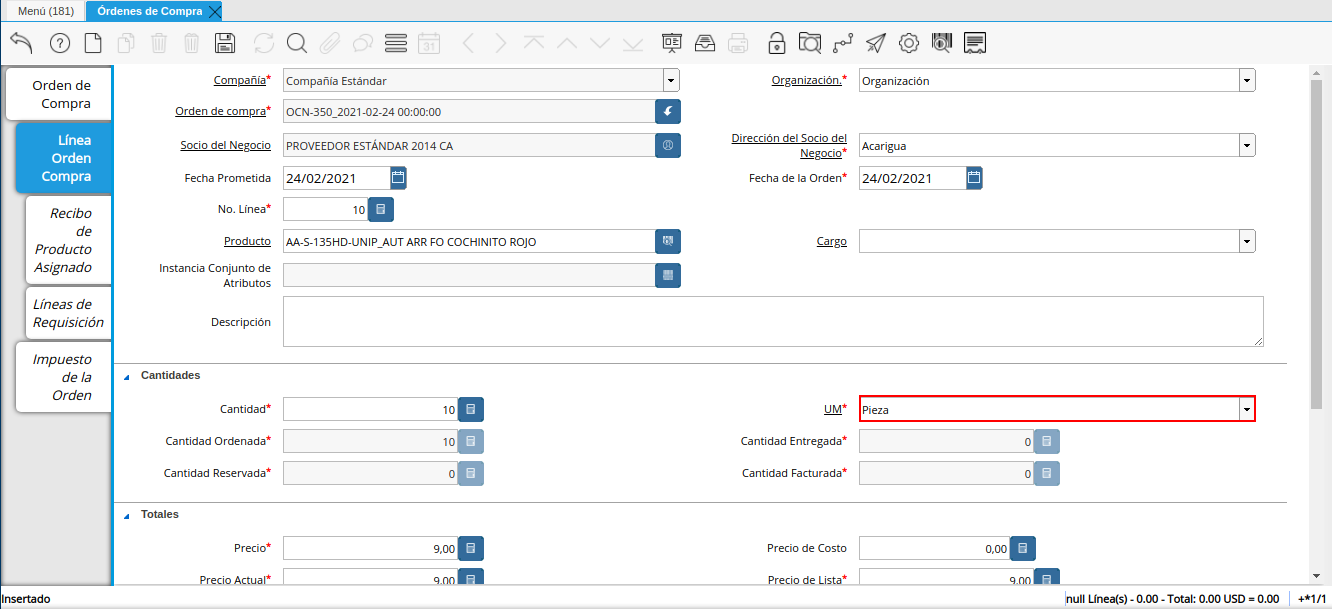Open the Línea Orden Compra side tab
Image resolution: width=1332 pixels, height=609 pixels.
point(64,158)
